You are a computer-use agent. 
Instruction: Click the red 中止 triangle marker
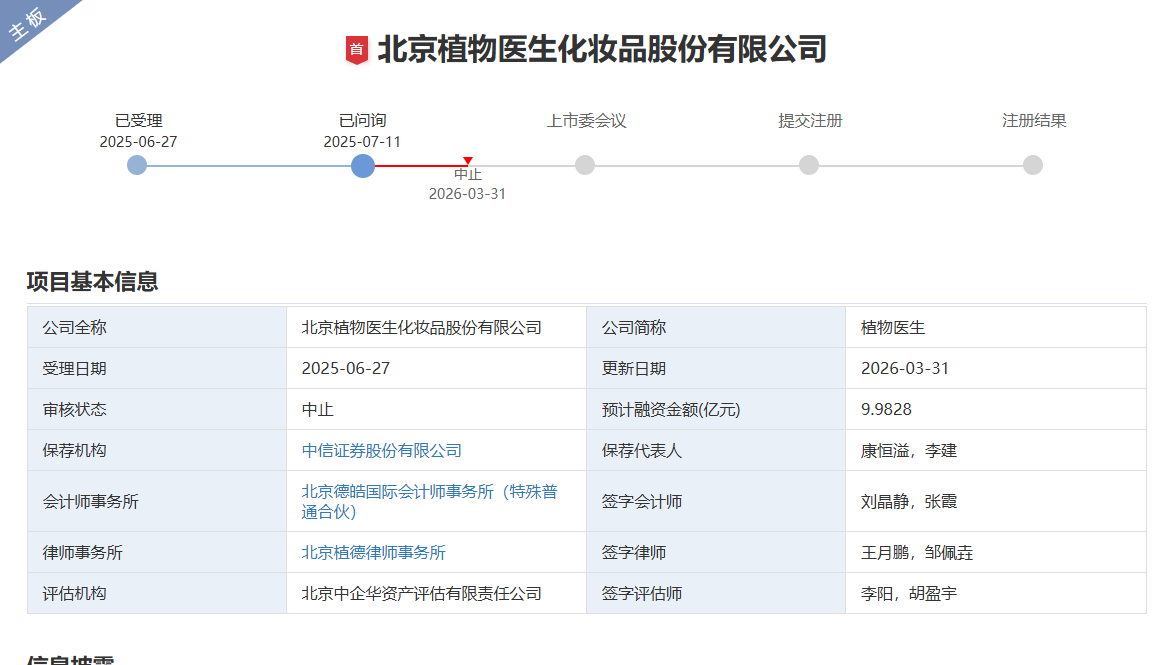(467, 161)
